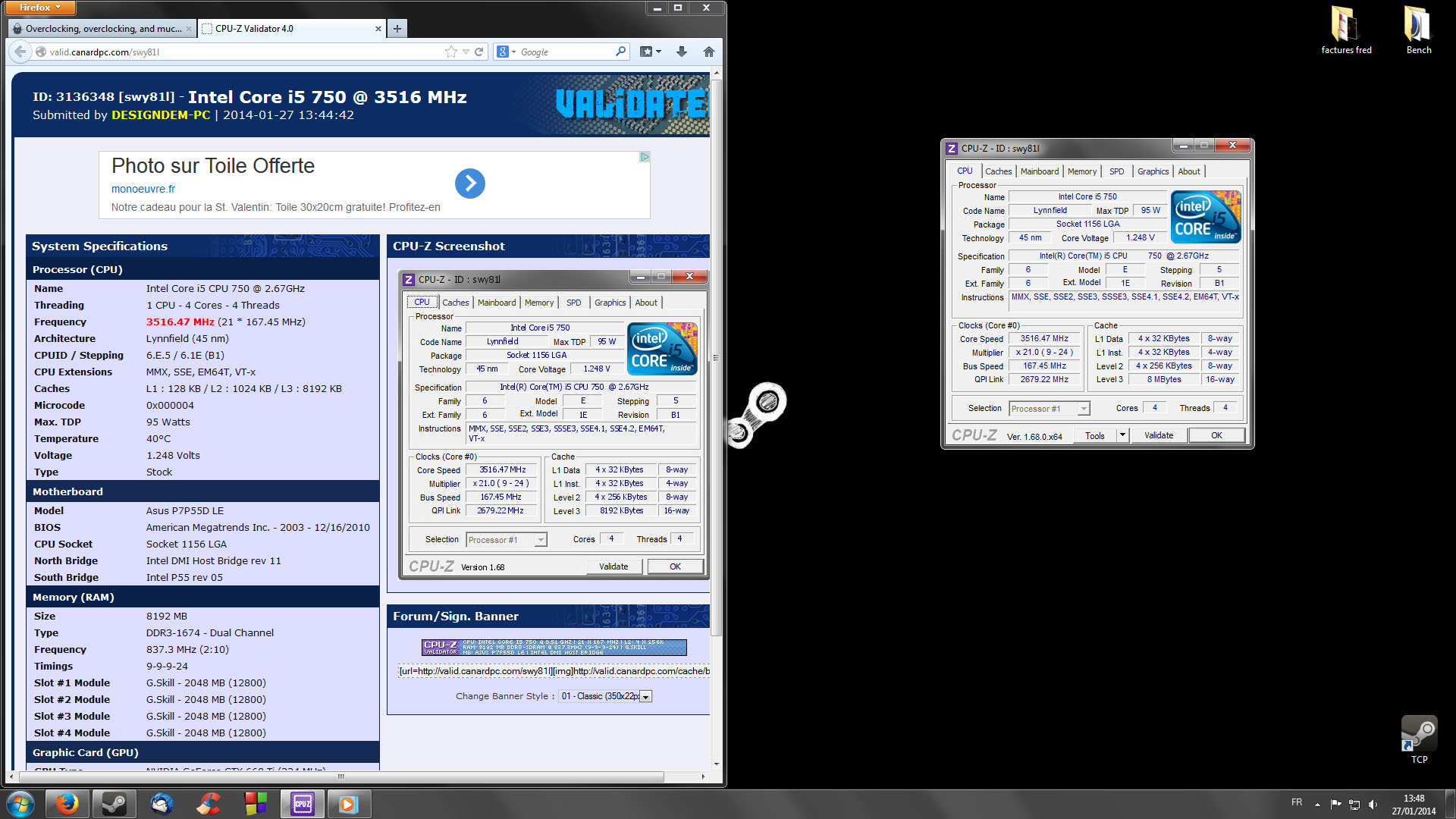
Task: Switch to Mainboard tab in CPU-Z window
Action: tap(1039, 171)
